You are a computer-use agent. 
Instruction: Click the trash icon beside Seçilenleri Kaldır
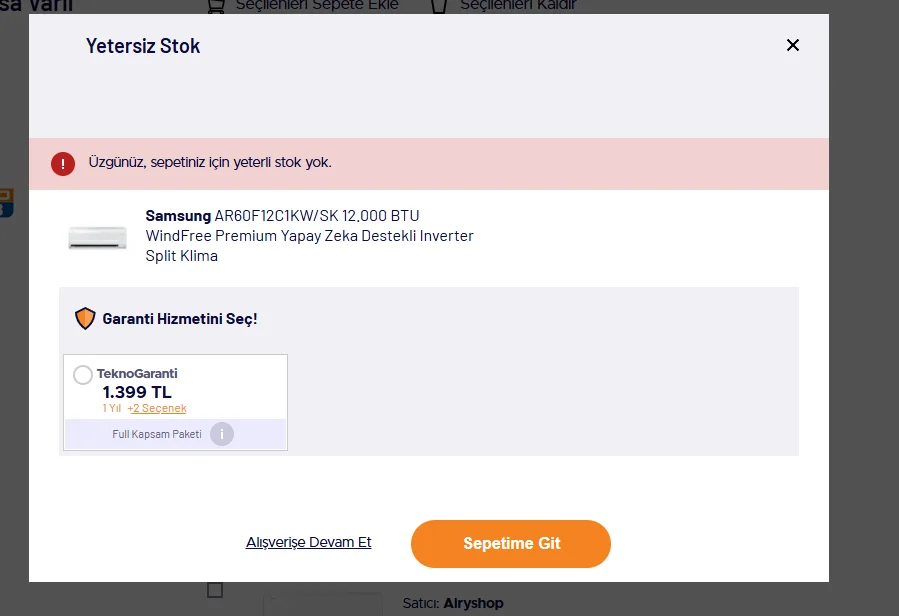tap(439, 6)
